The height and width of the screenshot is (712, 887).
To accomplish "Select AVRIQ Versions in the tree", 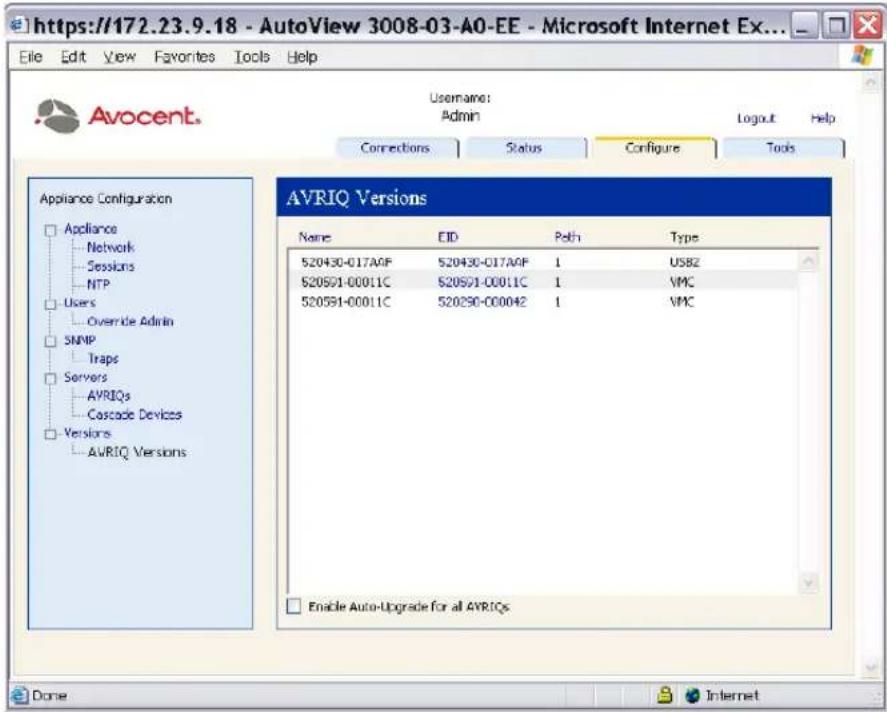I will click(x=137, y=452).
